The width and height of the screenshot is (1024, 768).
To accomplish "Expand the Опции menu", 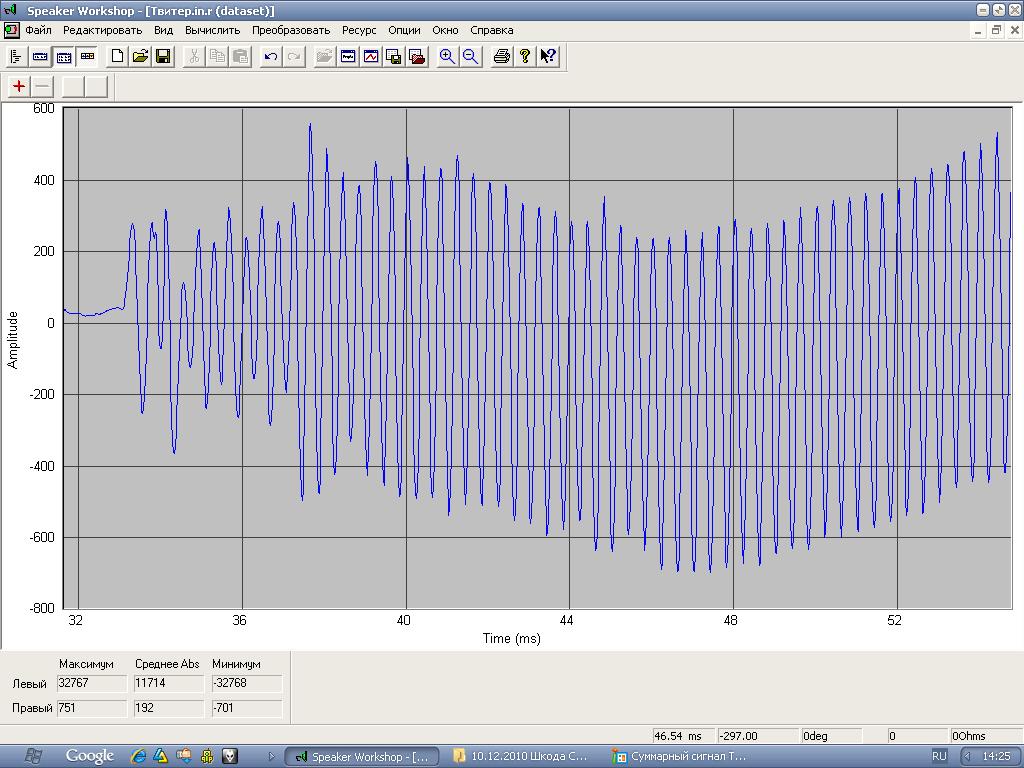I will coord(404,30).
